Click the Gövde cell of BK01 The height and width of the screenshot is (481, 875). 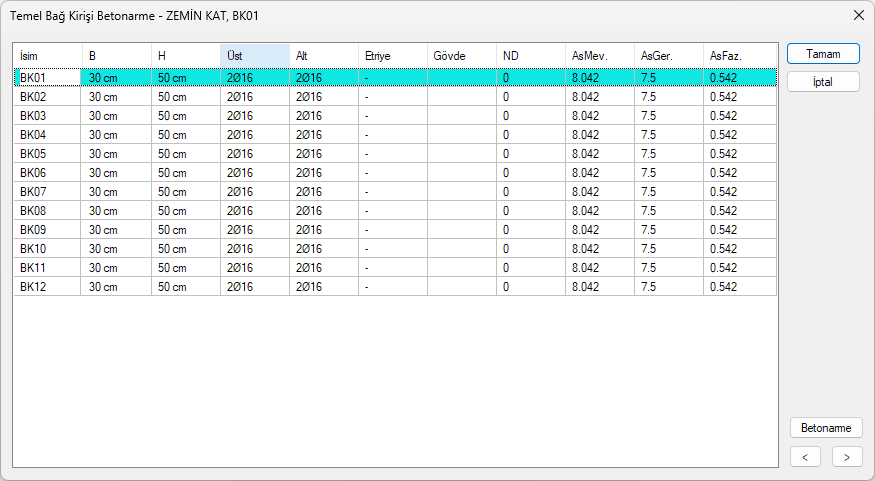[x=462, y=78]
